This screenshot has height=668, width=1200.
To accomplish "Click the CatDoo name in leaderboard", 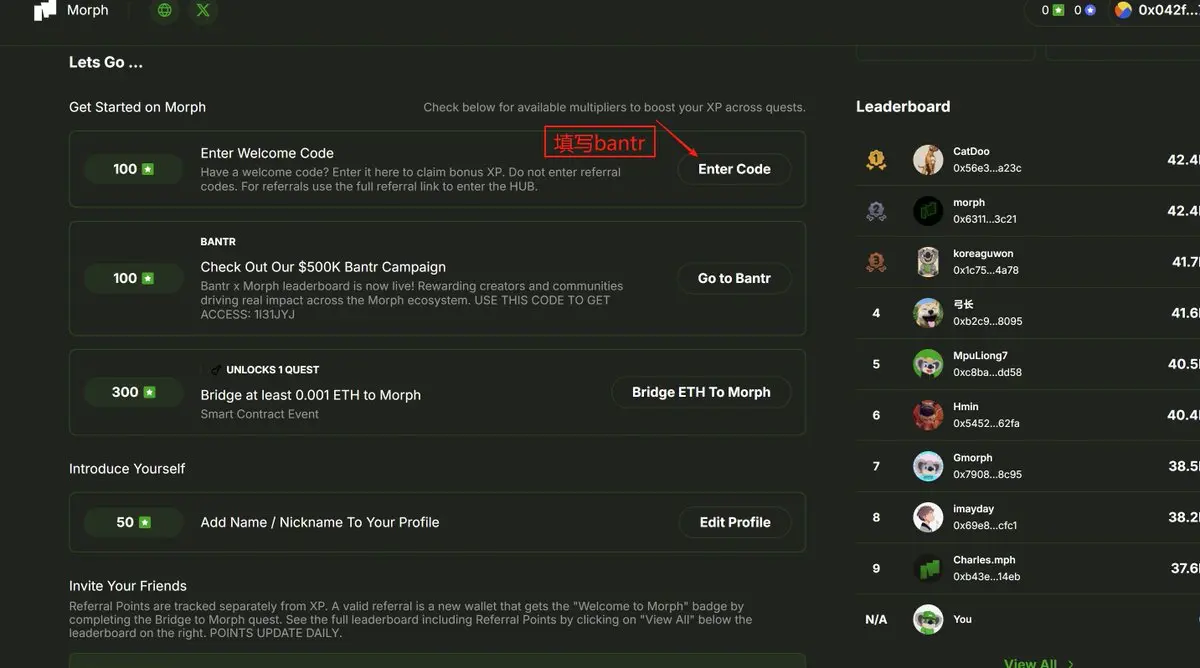I will pyautogui.click(x=971, y=152).
